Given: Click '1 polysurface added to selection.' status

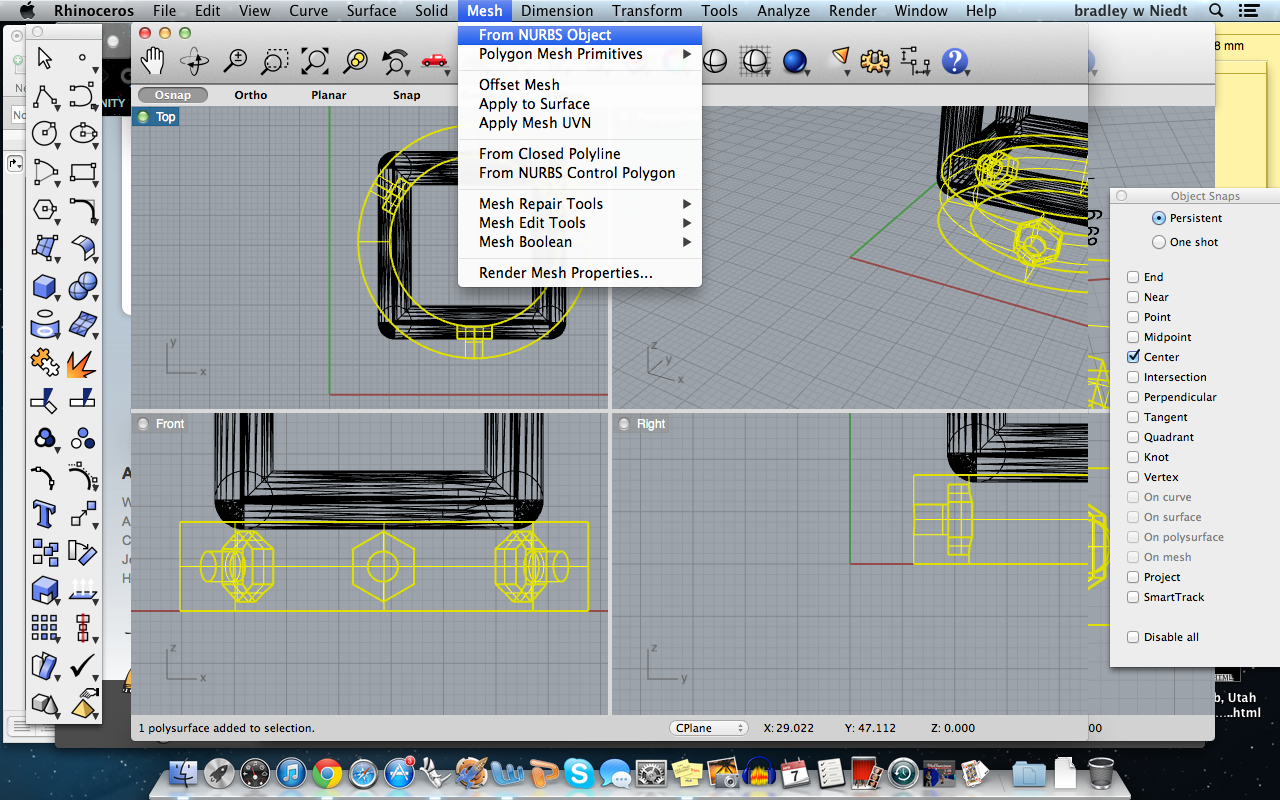Looking at the screenshot, I should [226, 728].
